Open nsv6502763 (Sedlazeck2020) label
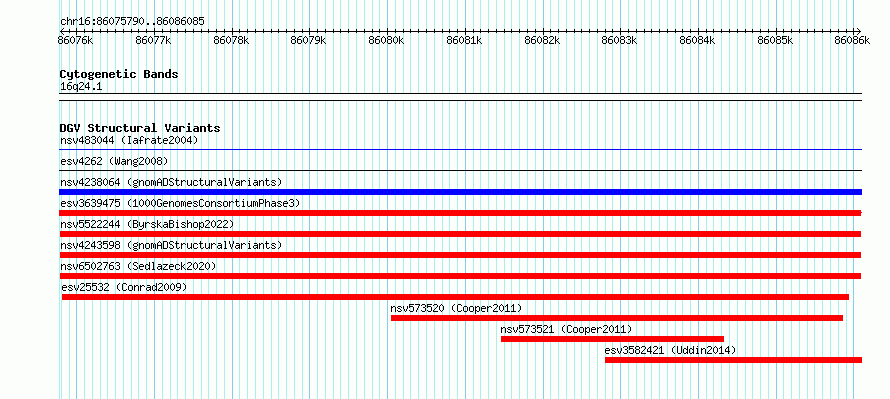 click(x=138, y=266)
